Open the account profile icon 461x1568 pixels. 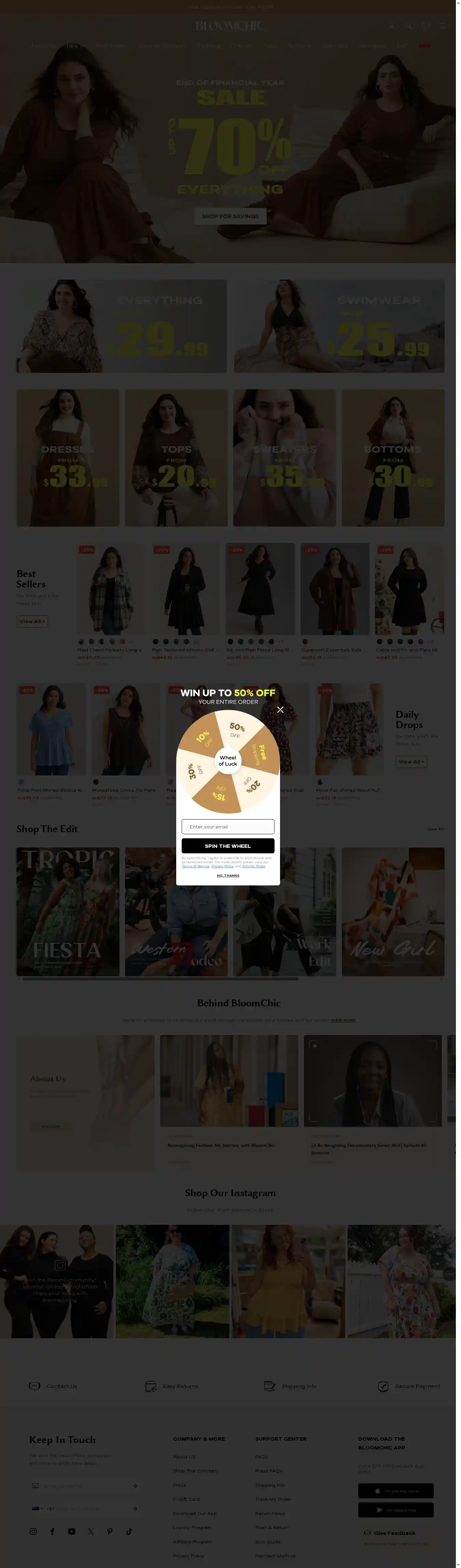click(x=392, y=26)
